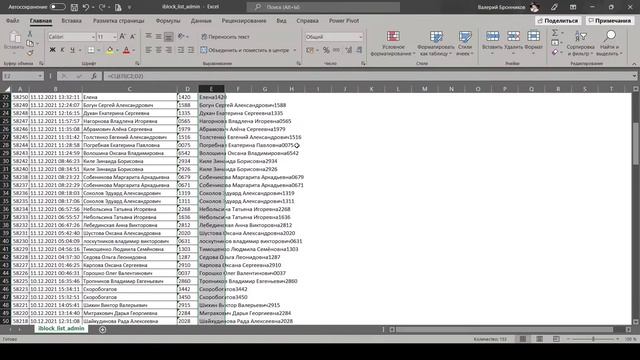
Task: Click Объединить и поместить в центре
Action: point(245,50)
